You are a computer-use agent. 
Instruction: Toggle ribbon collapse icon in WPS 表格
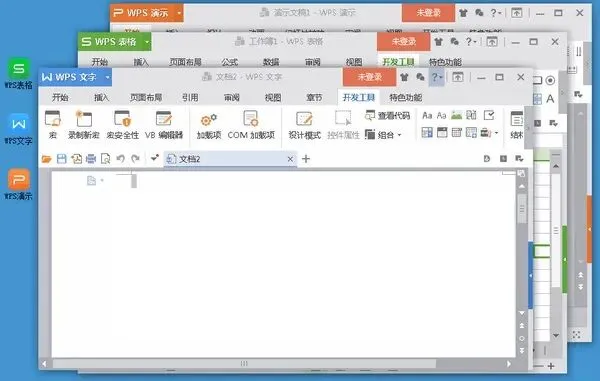492,42
